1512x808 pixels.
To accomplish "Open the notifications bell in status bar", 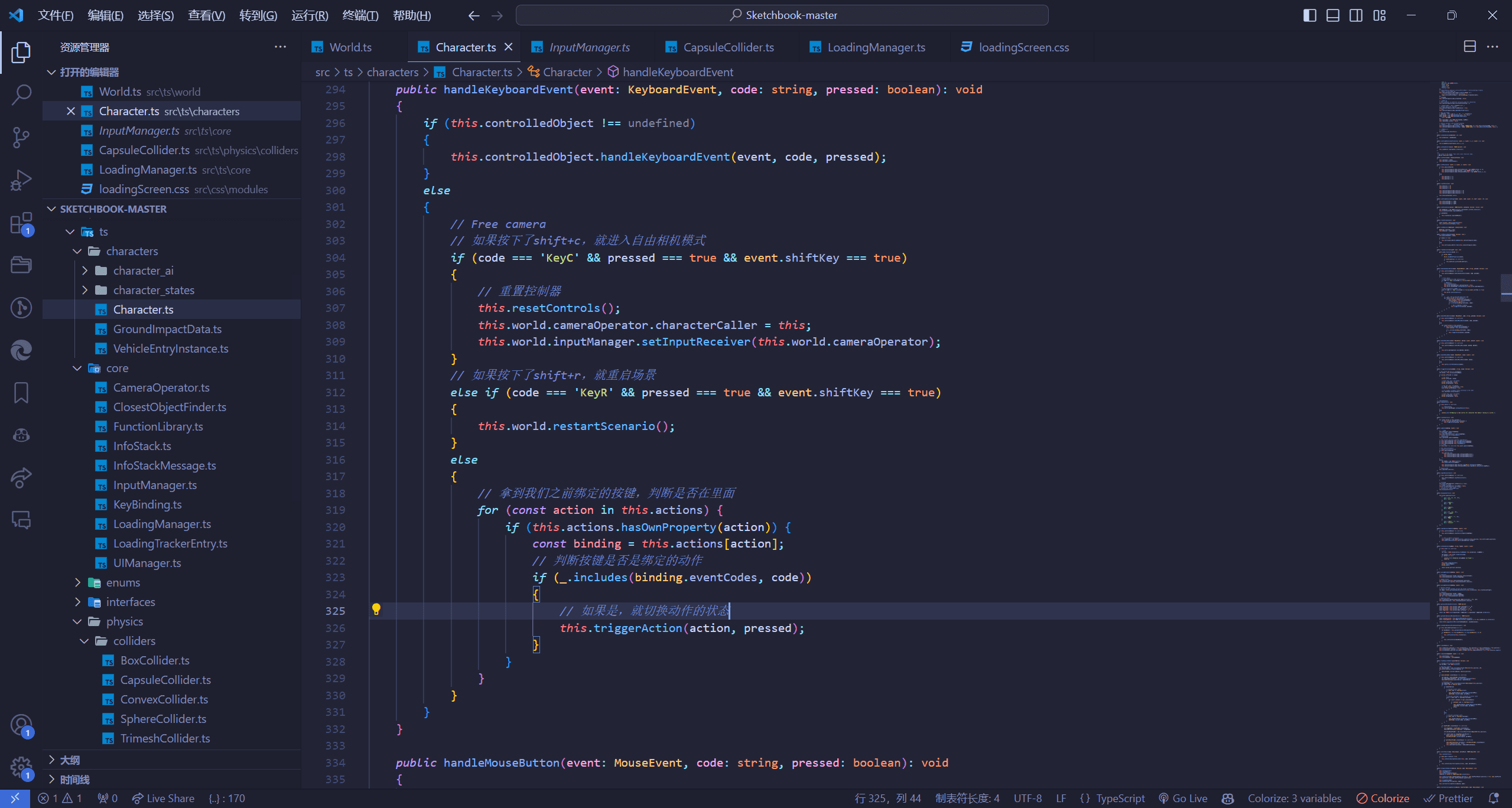I will [1494, 798].
